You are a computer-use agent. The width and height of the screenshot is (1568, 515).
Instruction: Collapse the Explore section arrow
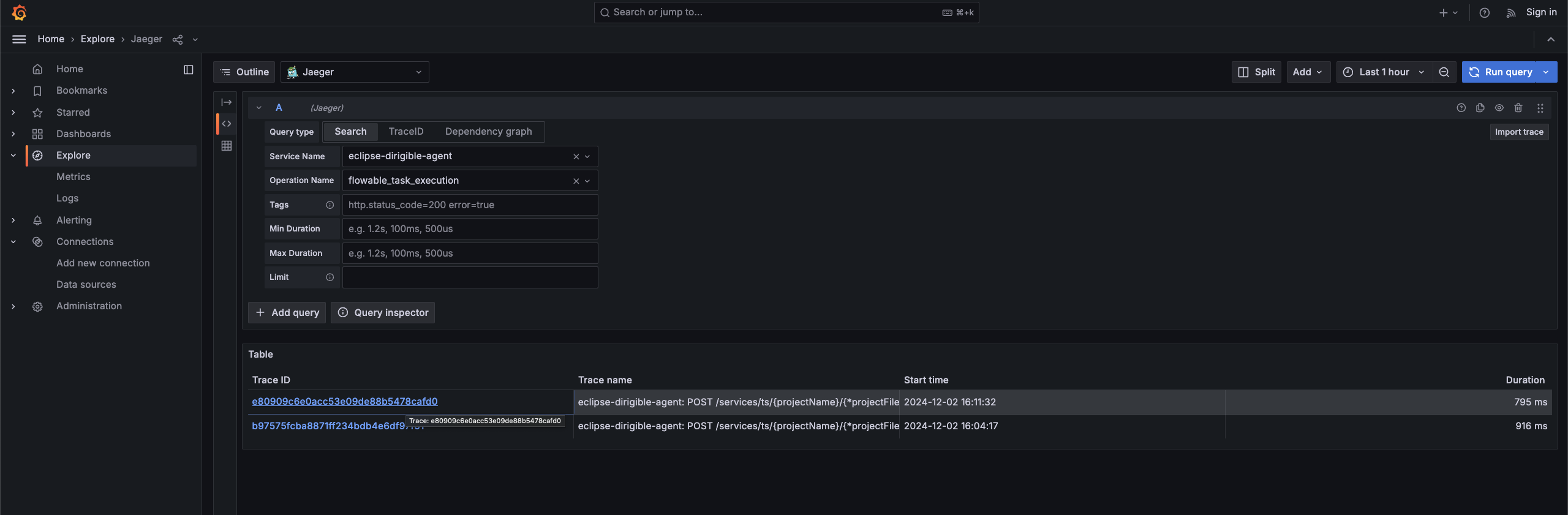click(13, 156)
